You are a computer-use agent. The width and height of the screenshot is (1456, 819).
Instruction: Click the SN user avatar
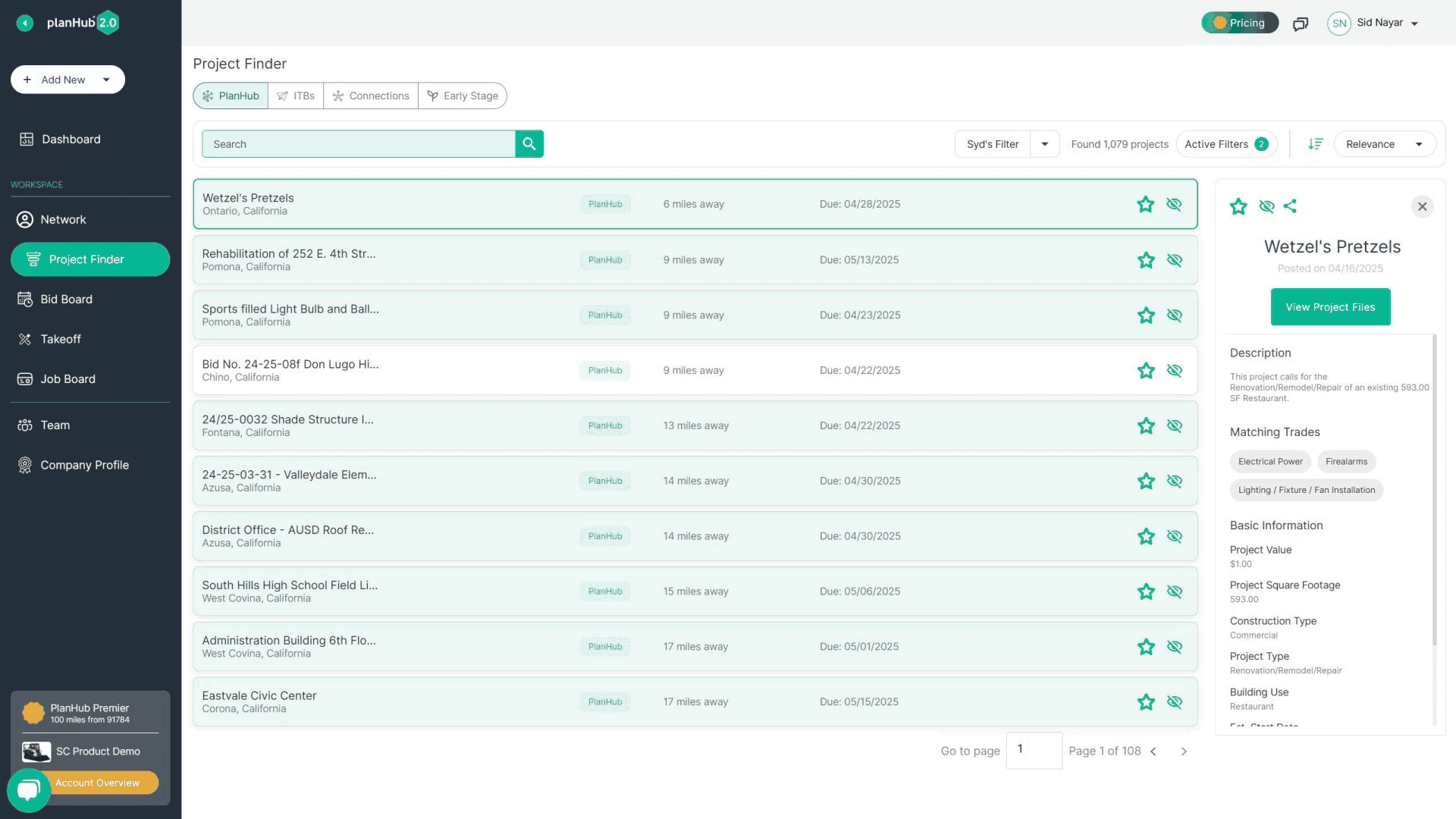1339,23
